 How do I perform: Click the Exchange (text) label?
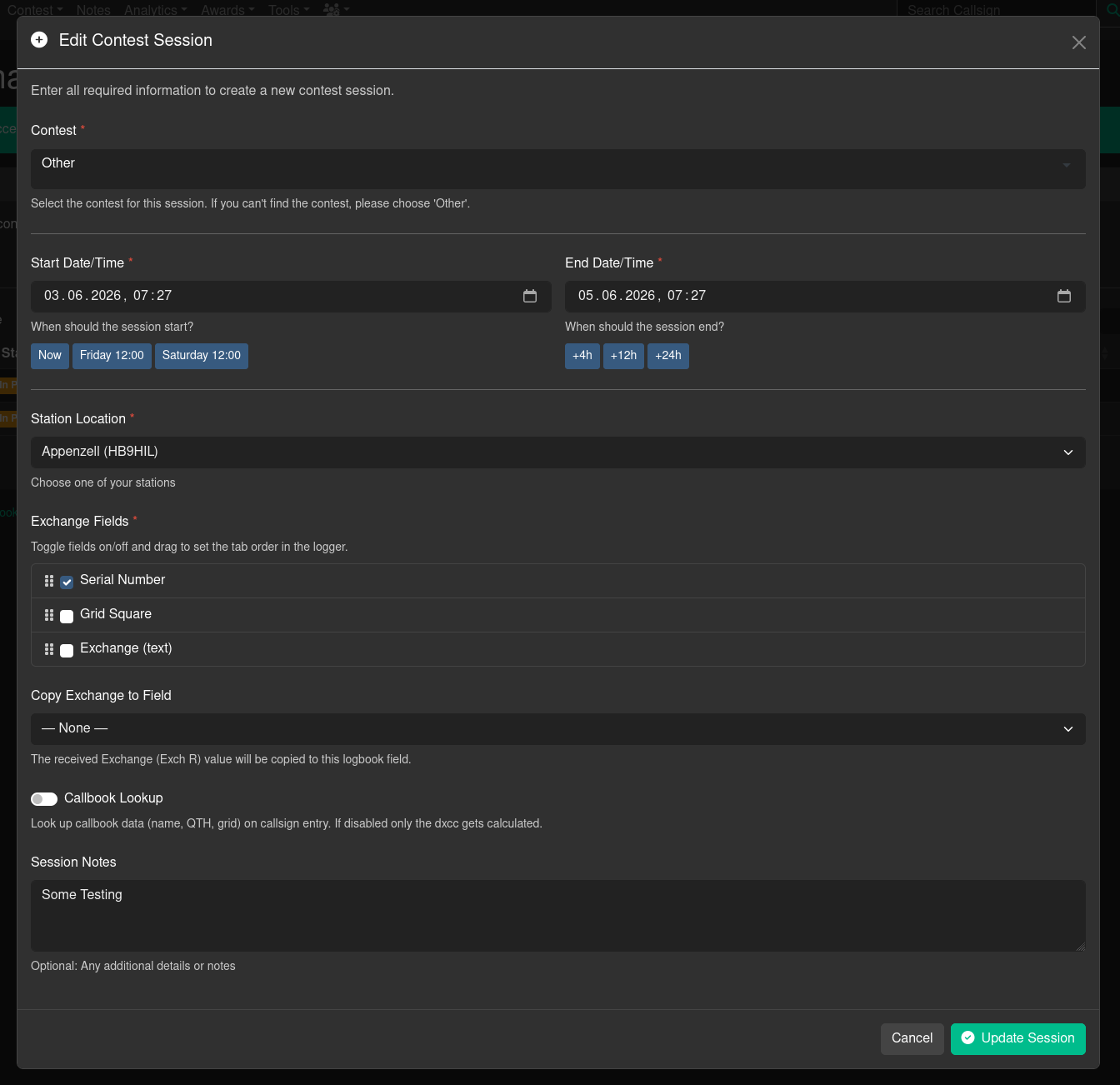pos(126,648)
